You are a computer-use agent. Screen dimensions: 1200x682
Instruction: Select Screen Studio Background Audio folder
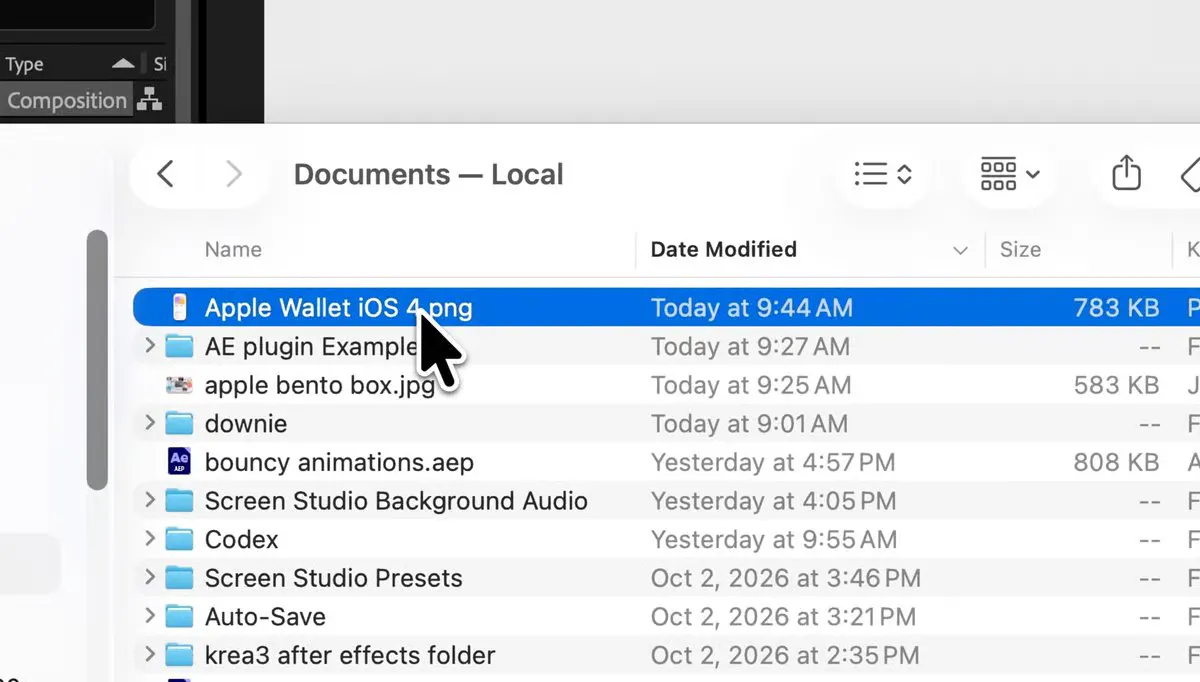[666, 500]
